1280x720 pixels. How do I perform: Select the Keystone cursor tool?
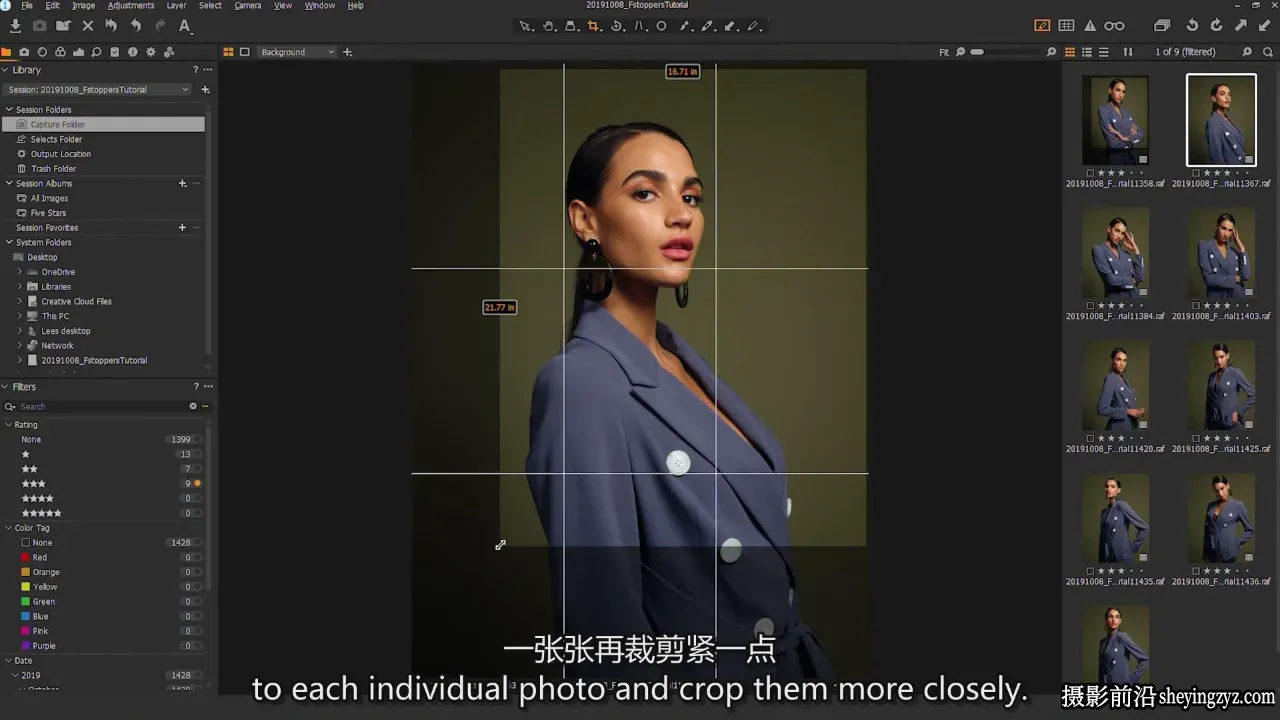coord(640,26)
